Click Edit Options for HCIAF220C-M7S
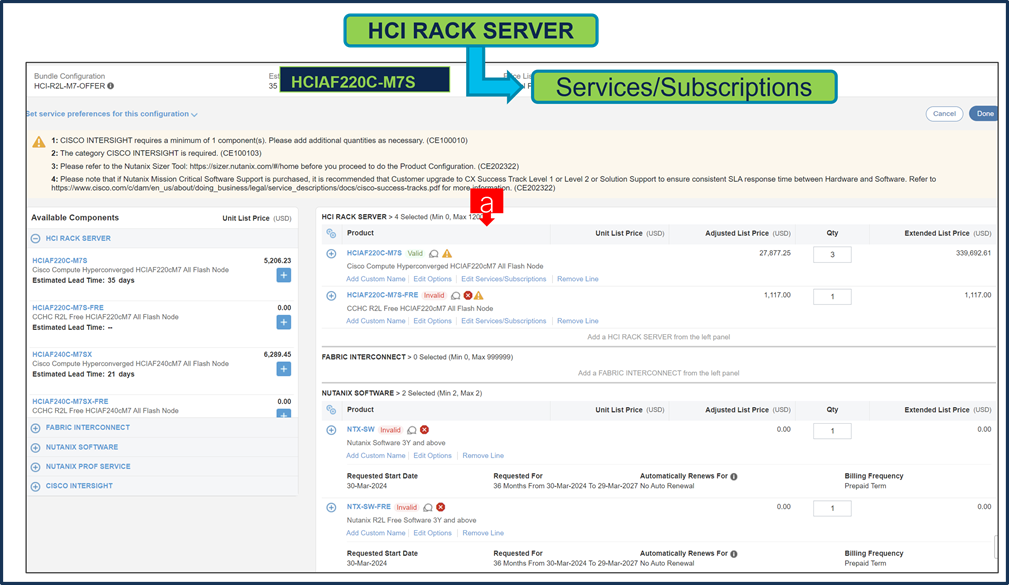Image resolution: width=1009 pixels, height=585 pixels. click(x=432, y=279)
